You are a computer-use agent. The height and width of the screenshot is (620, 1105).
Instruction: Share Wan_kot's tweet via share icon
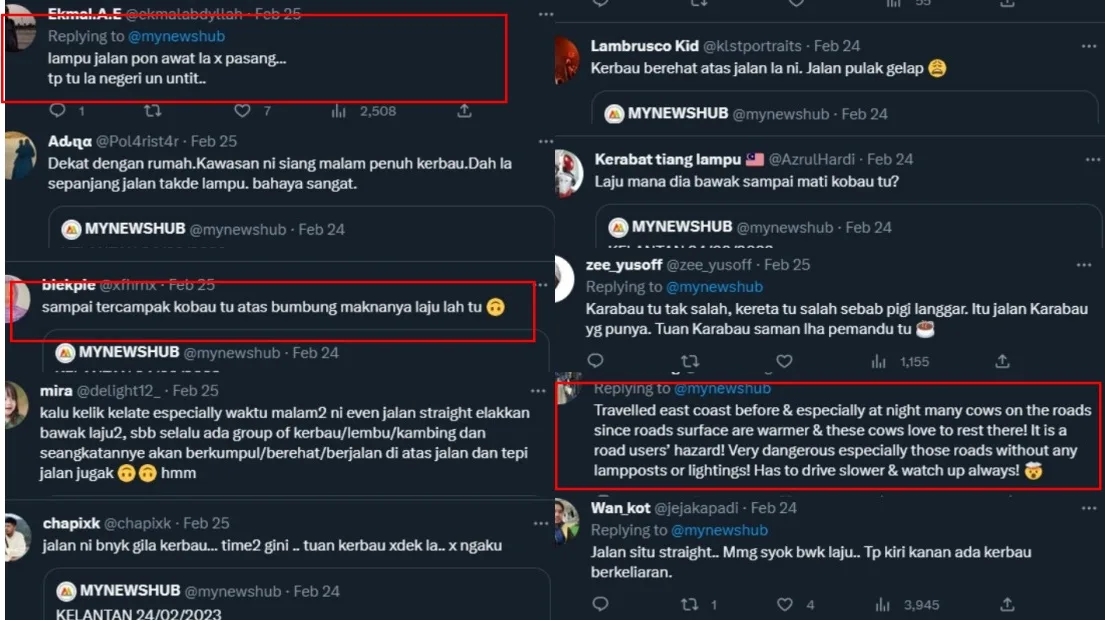click(x=1007, y=605)
